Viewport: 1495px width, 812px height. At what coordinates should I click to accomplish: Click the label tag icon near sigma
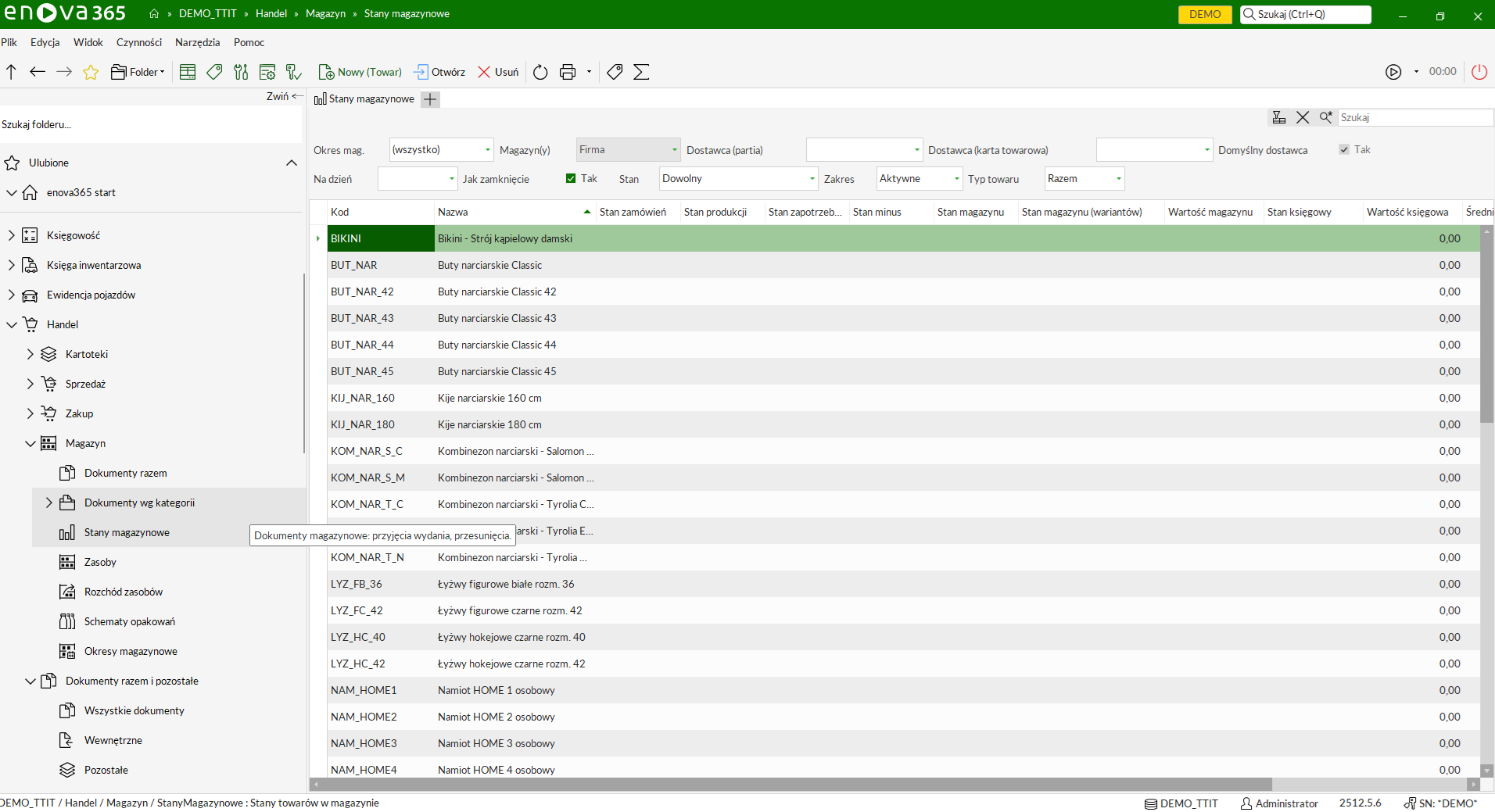coord(615,72)
